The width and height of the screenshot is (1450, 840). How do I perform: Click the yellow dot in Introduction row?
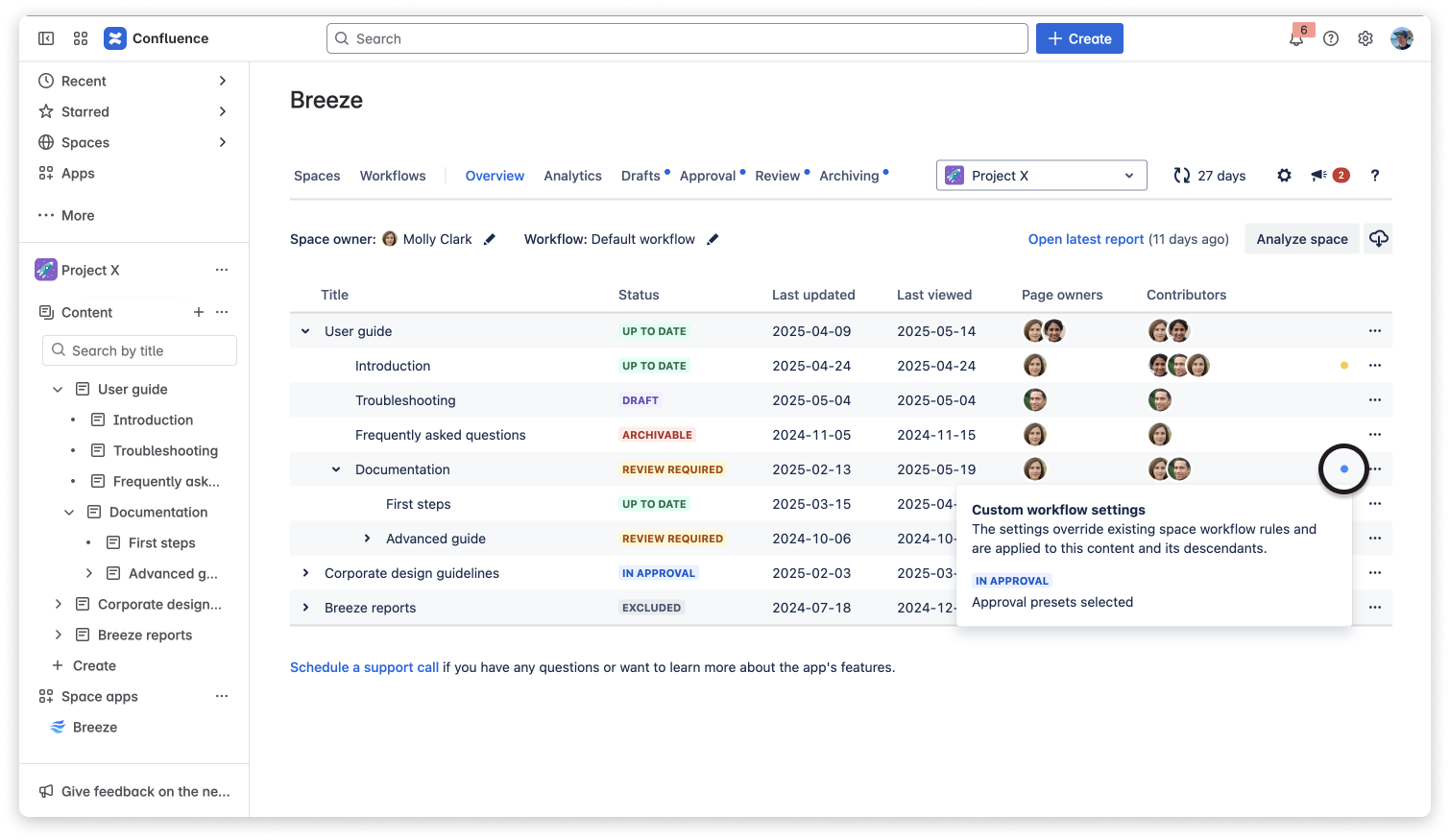[x=1344, y=366]
